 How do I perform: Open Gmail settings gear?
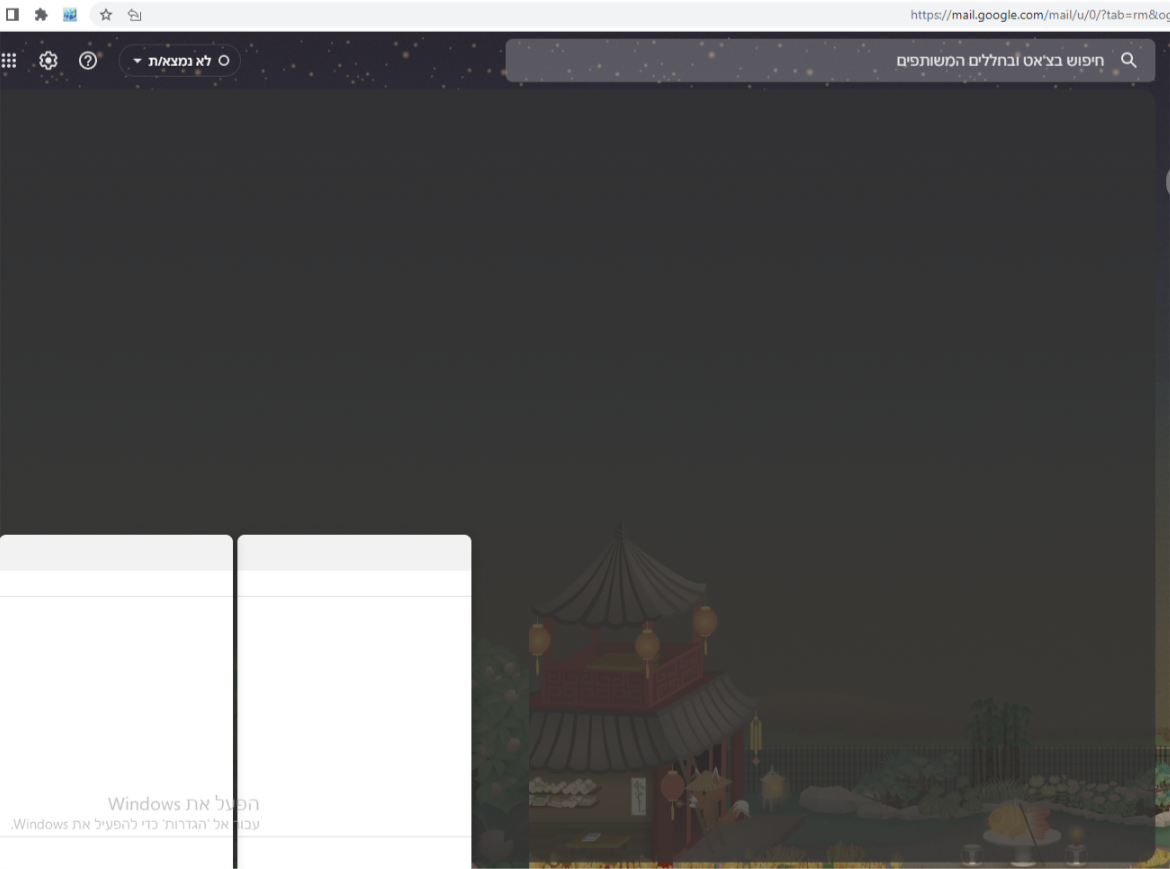[x=49, y=60]
